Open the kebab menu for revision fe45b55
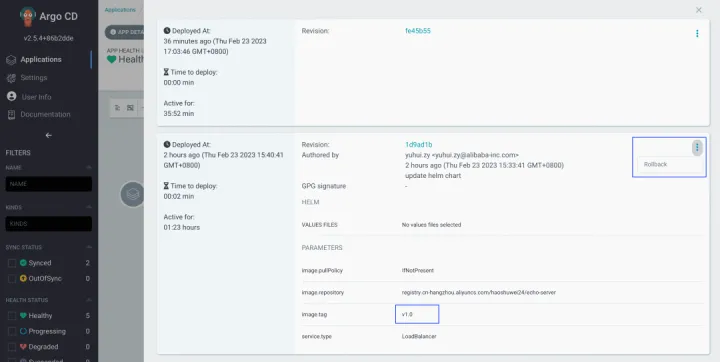The image size is (720, 362). (697, 34)
